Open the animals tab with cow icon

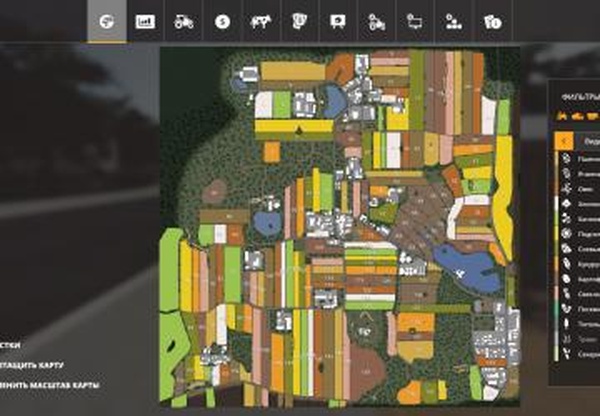(x=261, y=21)
